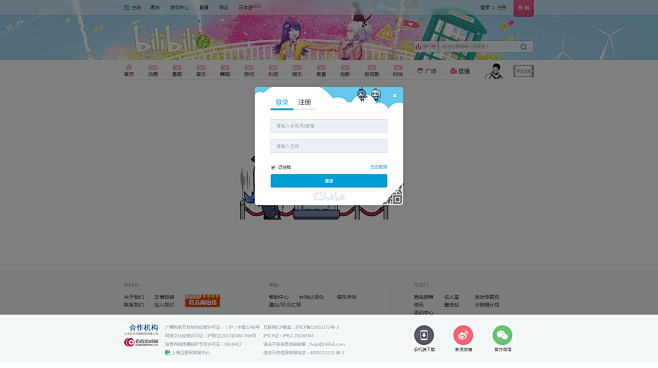658x368 pixels.
Task: Toggle the remember me checkbox
Action: coord(273,167)
